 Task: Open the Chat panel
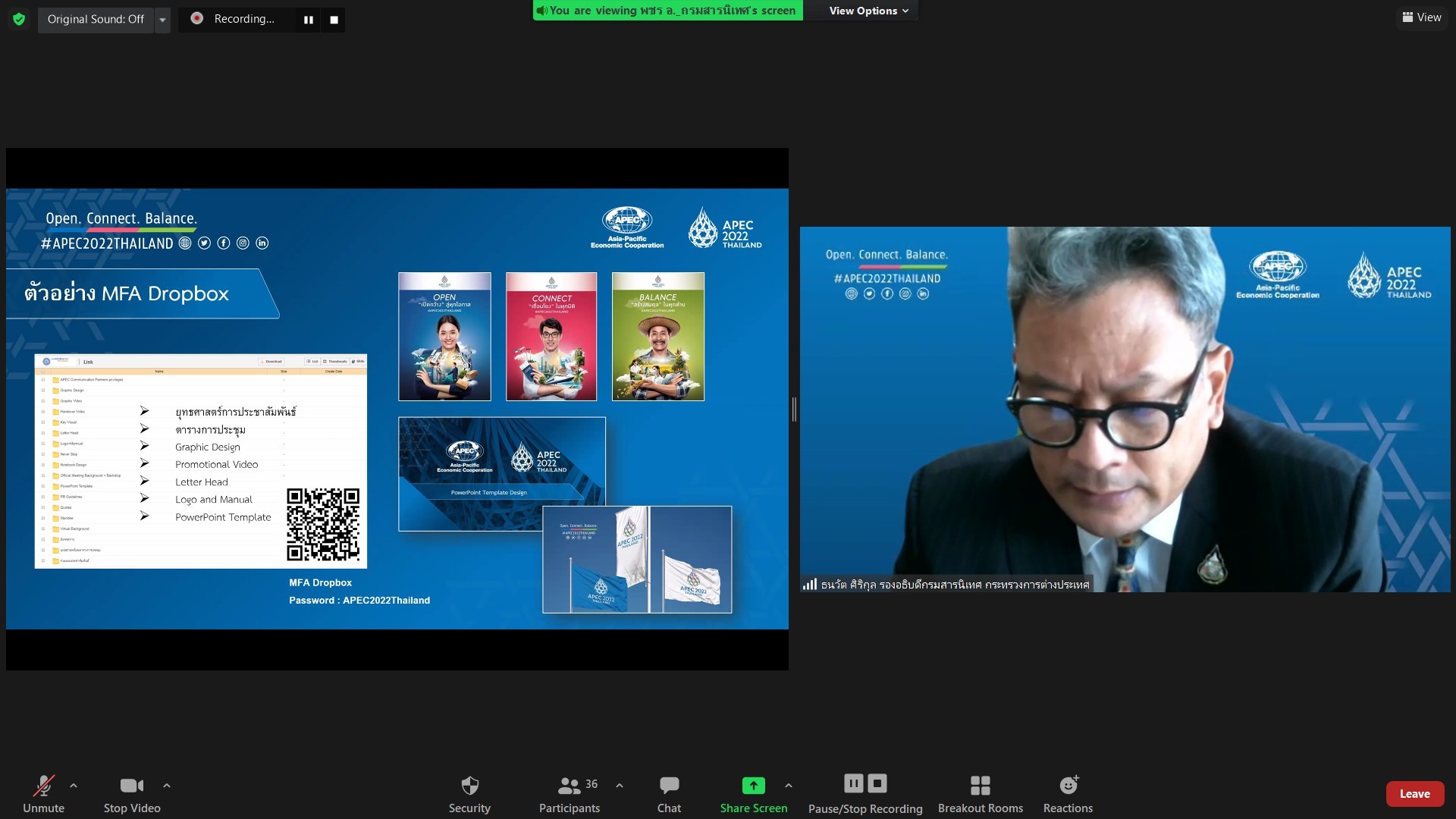click(x=669, y=793)
